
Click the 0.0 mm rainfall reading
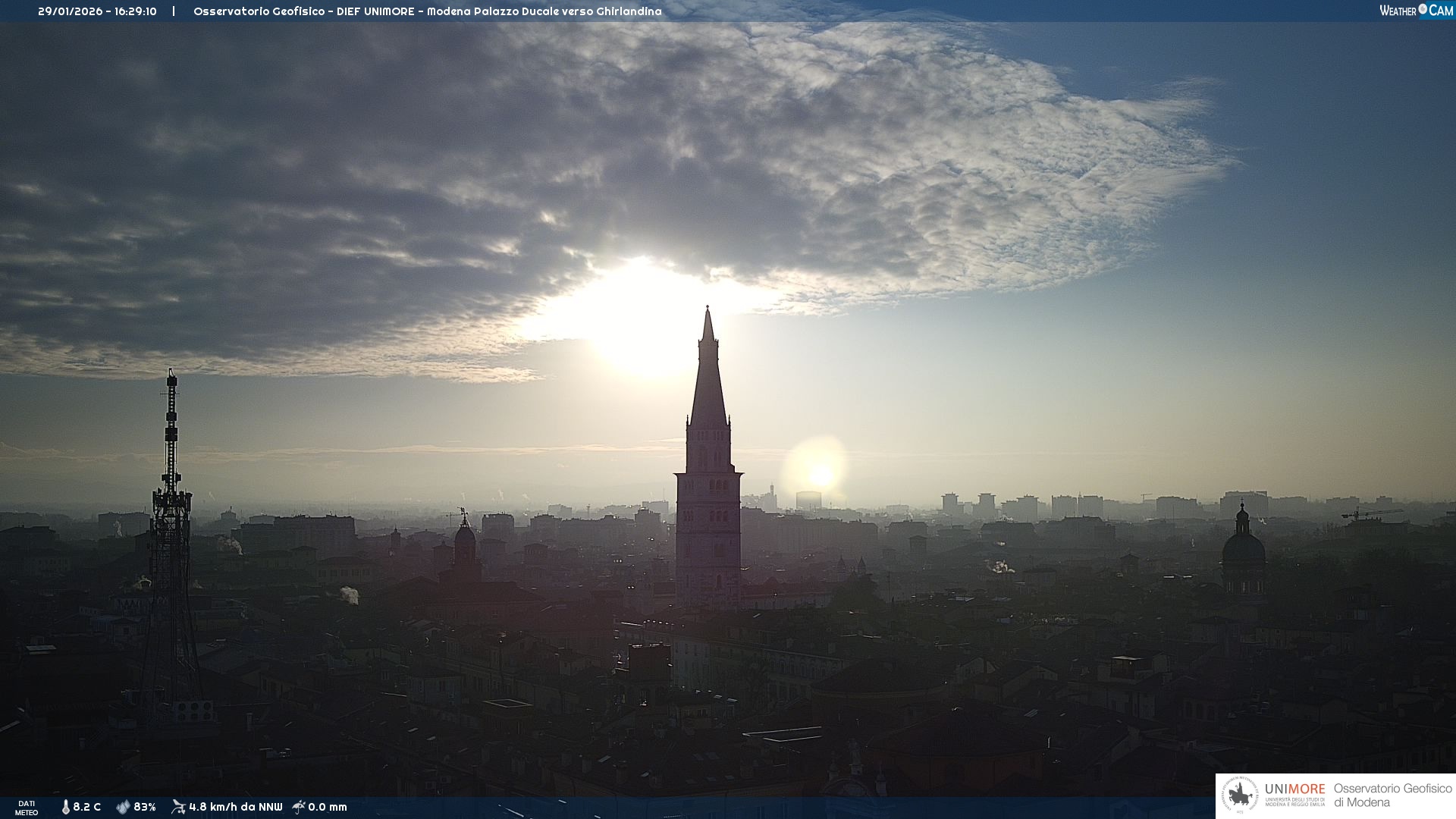tap(328, 807)
